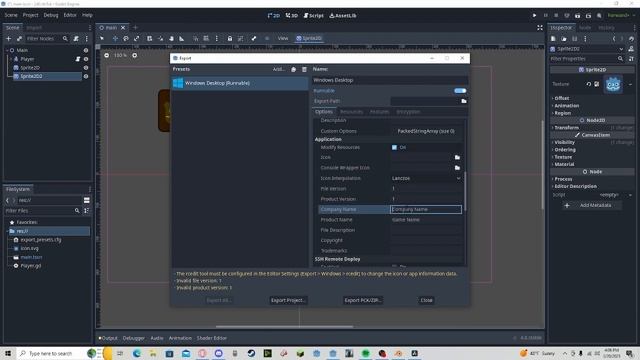This screenshot has width=640, height=360.
Task: Click the export options vertical scrollbar
Action: pyautogui.click(x=465, y=192)
